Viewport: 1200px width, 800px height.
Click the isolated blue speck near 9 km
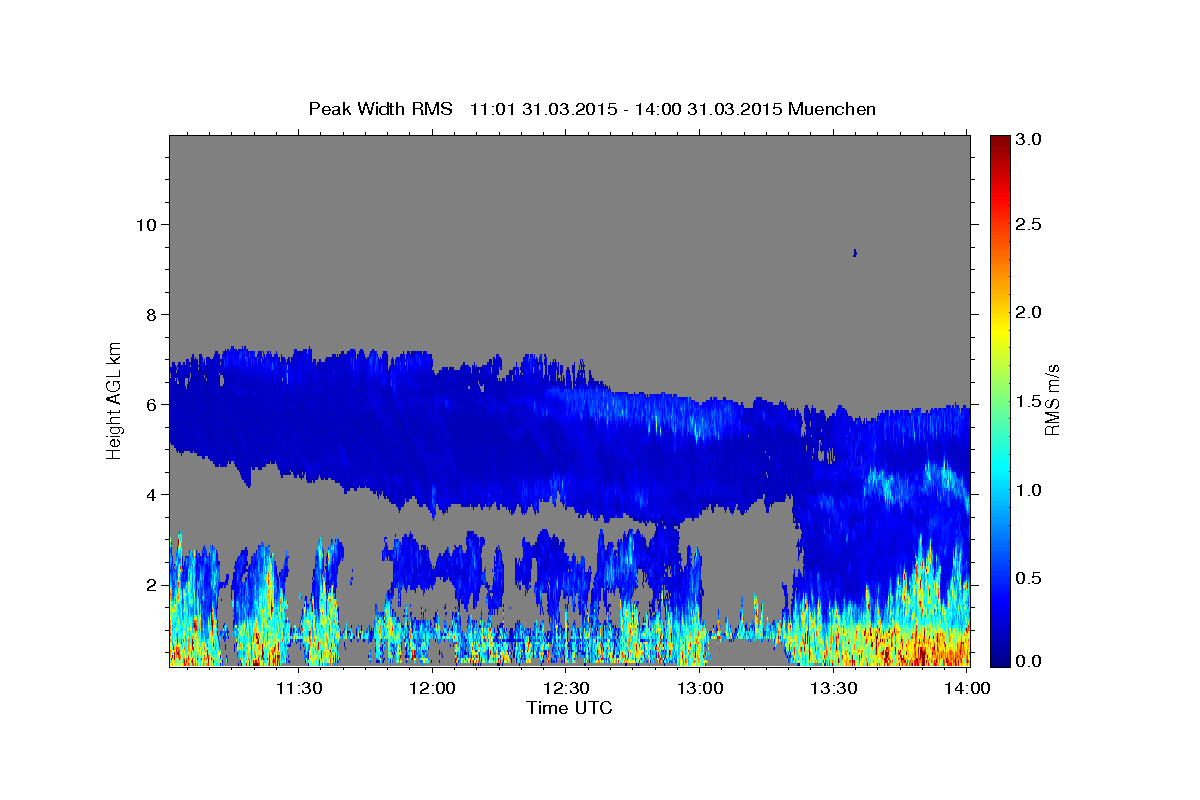pyautogui.click(x=854, y=253)
